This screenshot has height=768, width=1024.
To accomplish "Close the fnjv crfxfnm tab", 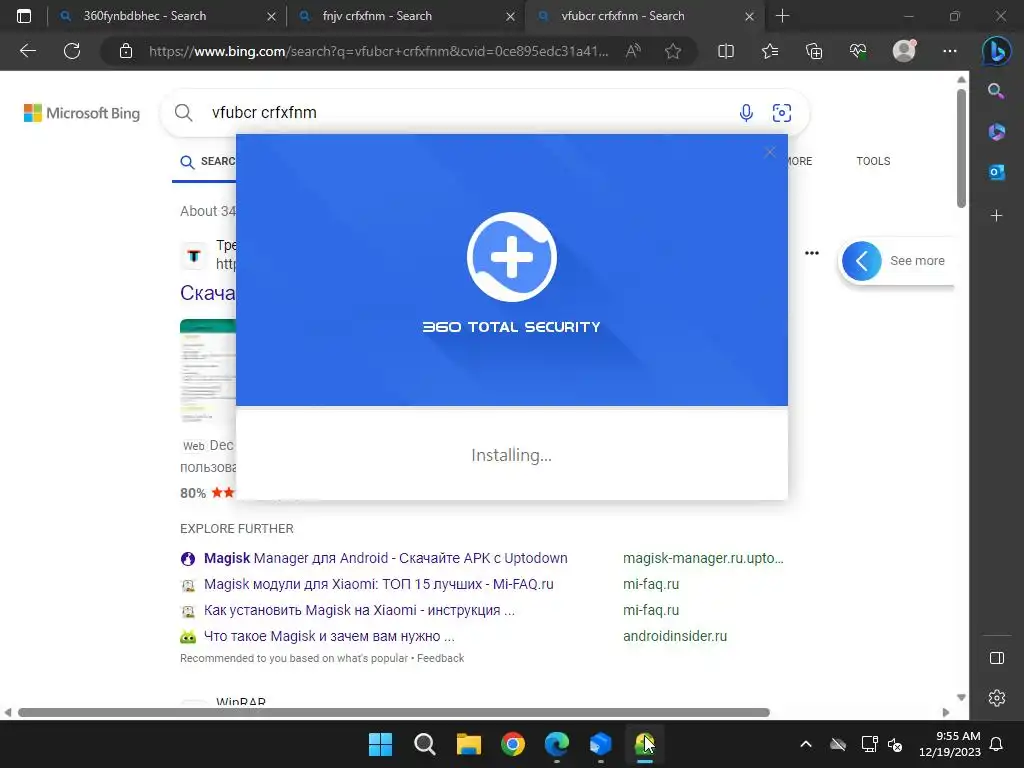I will (511, 16).
